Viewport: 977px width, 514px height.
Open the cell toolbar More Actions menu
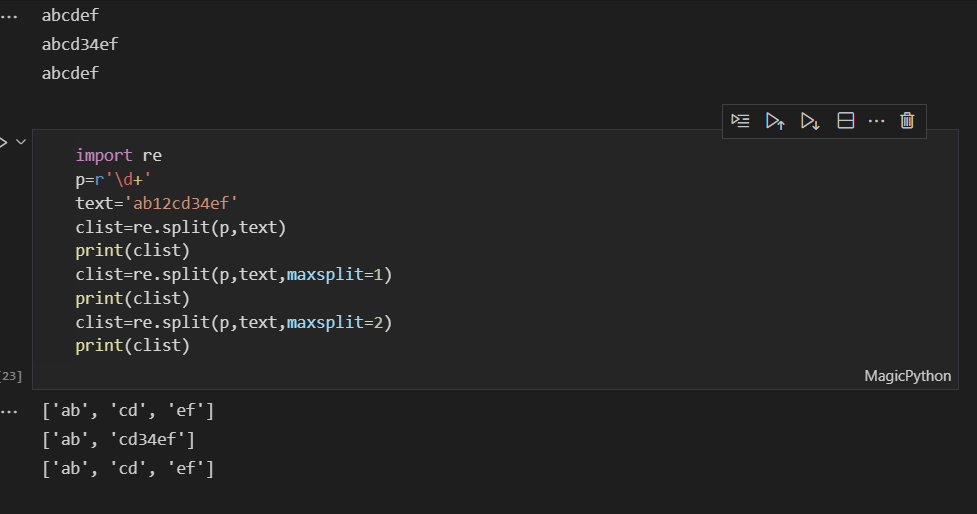pos(877,121)
